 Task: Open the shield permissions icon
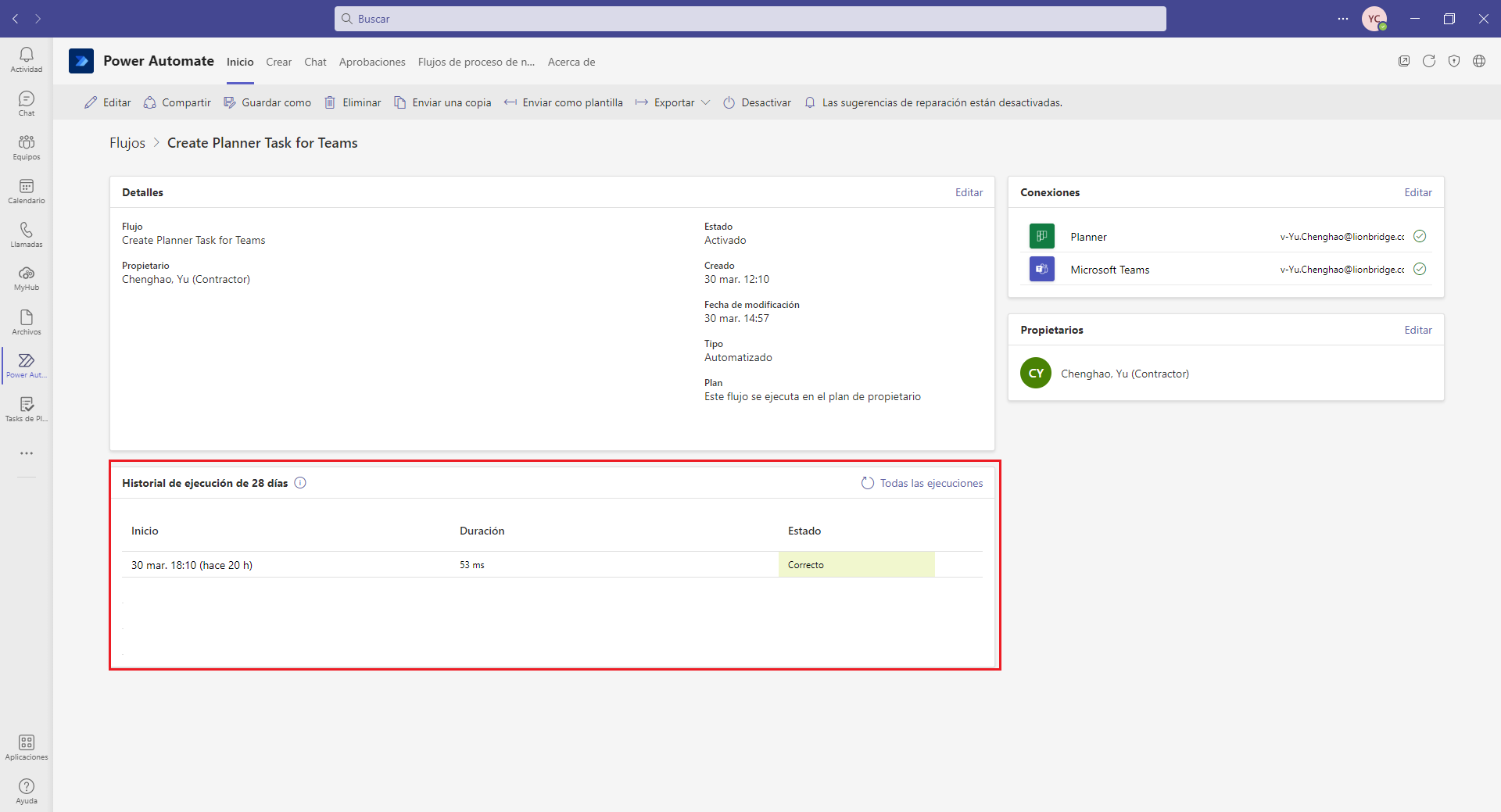point(1454,61)
